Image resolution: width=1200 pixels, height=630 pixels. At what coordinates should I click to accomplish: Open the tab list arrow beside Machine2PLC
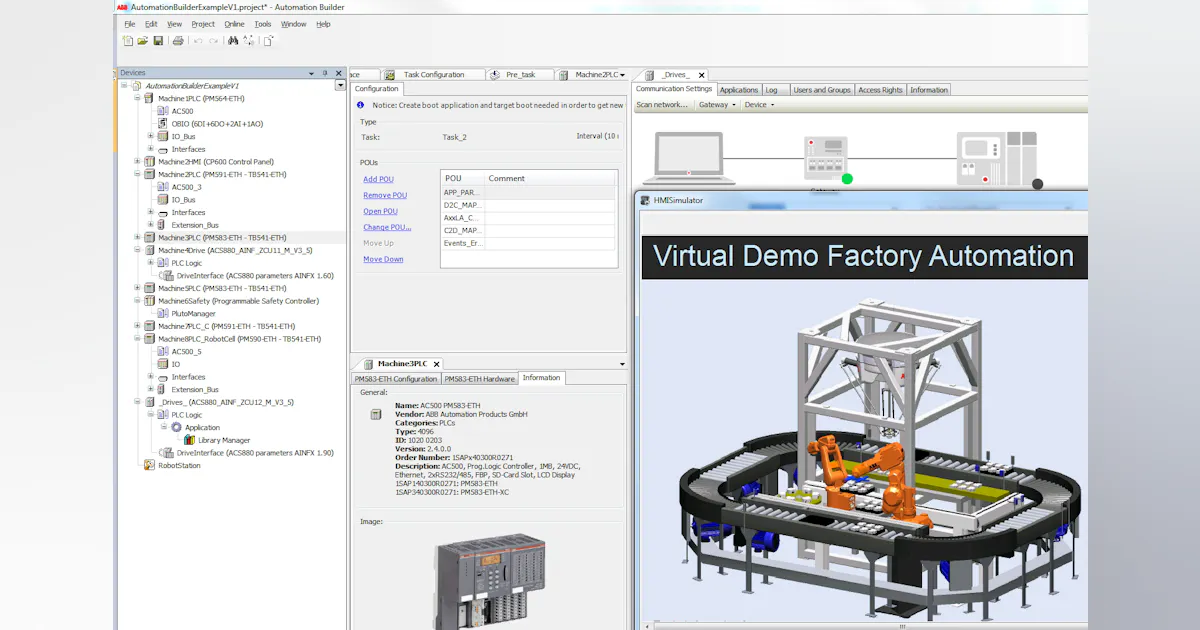pyautogui.click(x=623, y=75)
